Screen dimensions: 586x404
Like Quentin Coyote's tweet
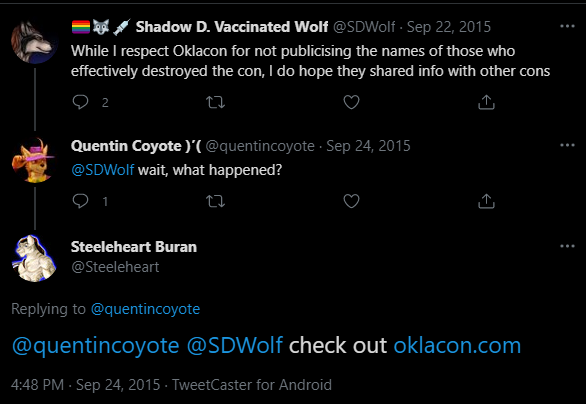(351, 201)
